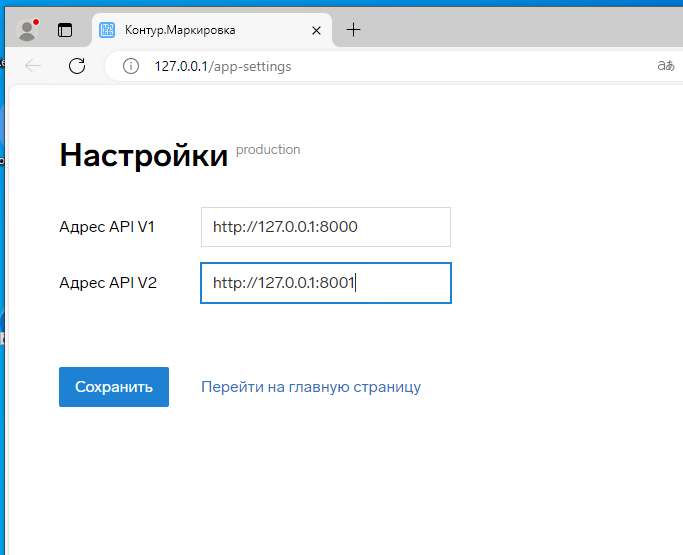The width and height of the screenshot is (683, 555).
Task: Focus the Адрес API V1 input field
Action: 325,227
